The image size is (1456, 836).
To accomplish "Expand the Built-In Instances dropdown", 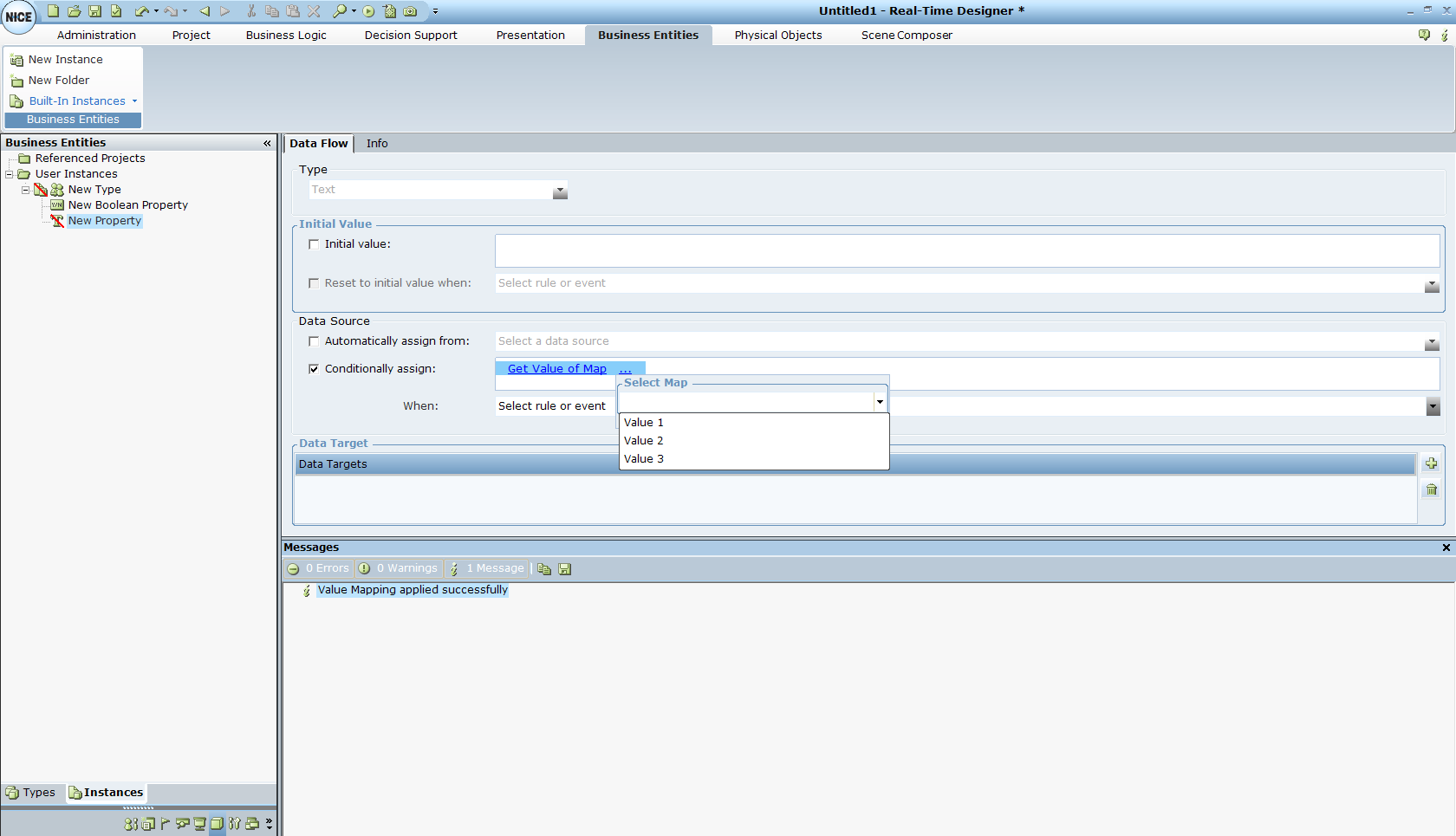I will [134, 101].
